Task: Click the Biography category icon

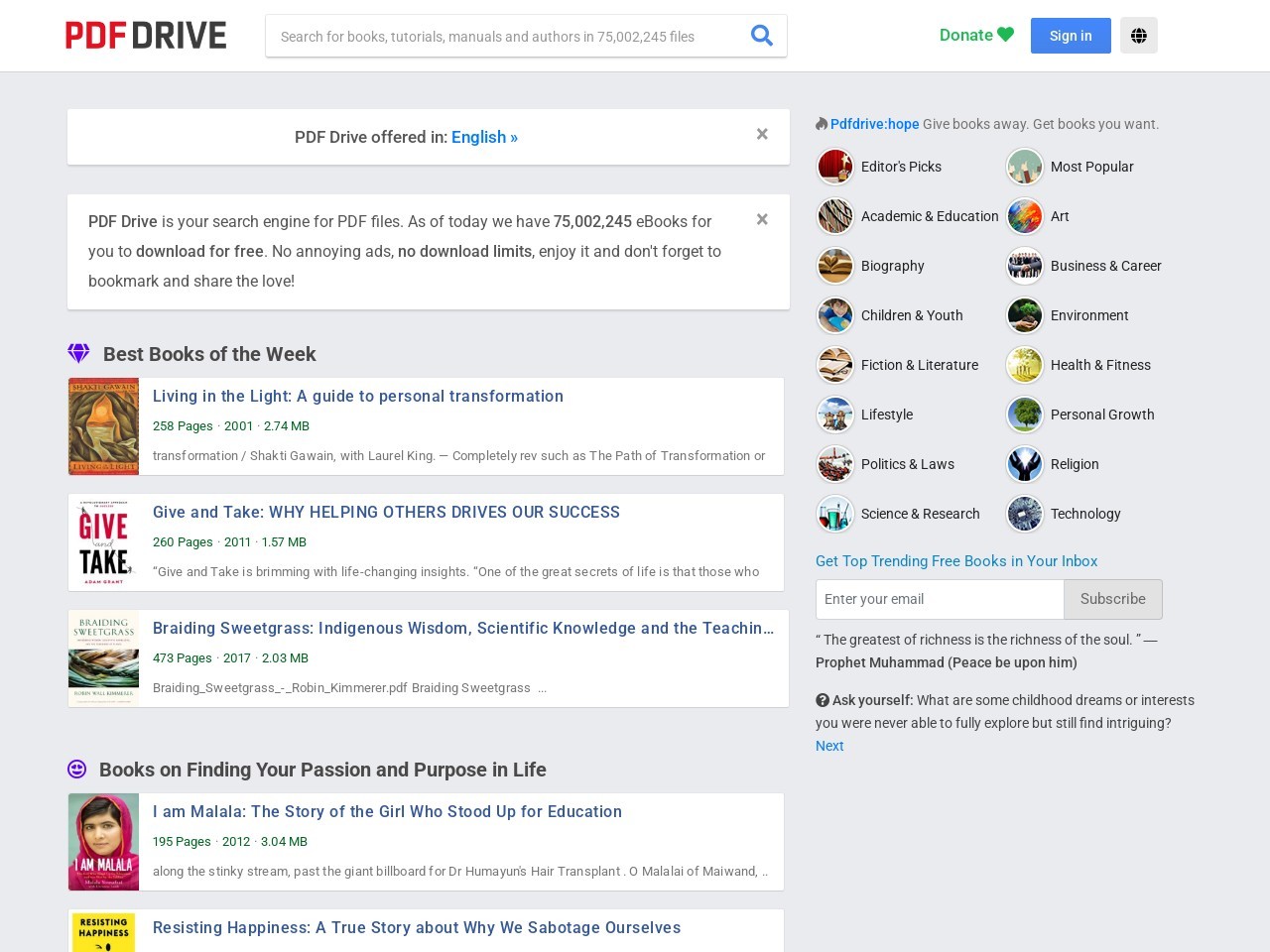Action: [835, 266]
